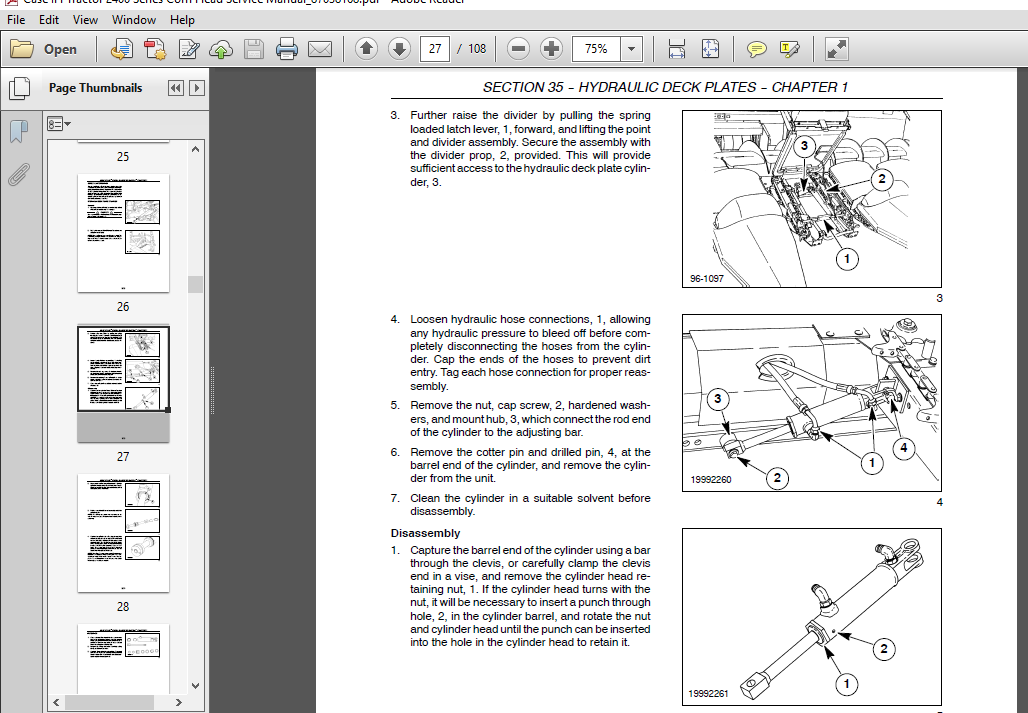The image size is (1028, 713).
Task: Select the page 29 thumbnail
Action: click(123, 658)
